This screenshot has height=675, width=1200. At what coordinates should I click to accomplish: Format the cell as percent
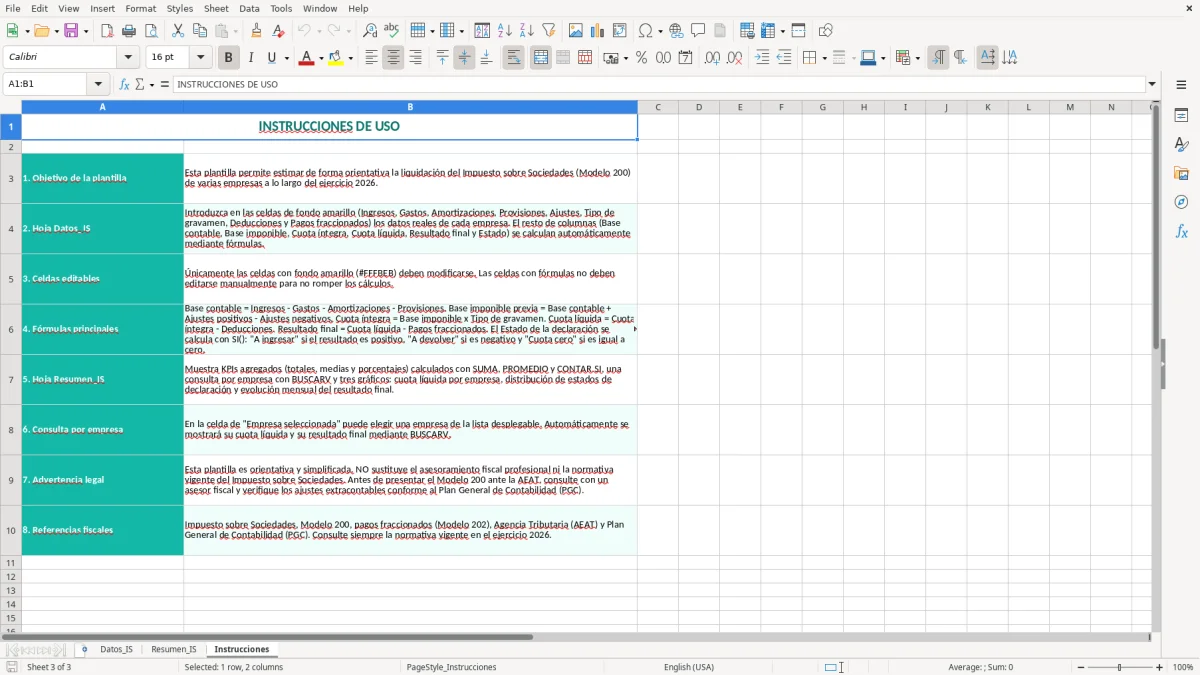click(x=641, y=58)
